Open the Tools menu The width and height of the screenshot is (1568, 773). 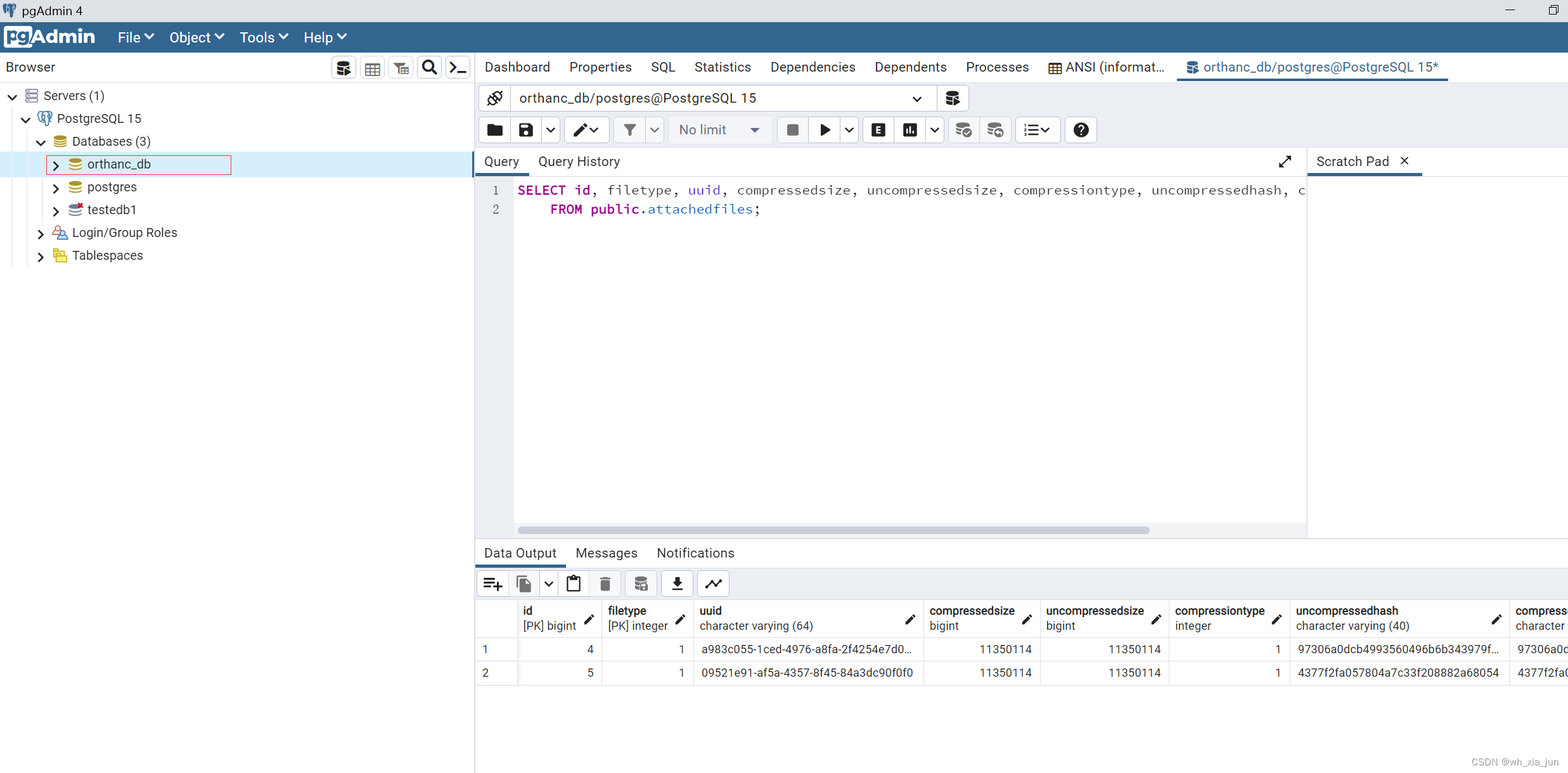tap(263, 37)
